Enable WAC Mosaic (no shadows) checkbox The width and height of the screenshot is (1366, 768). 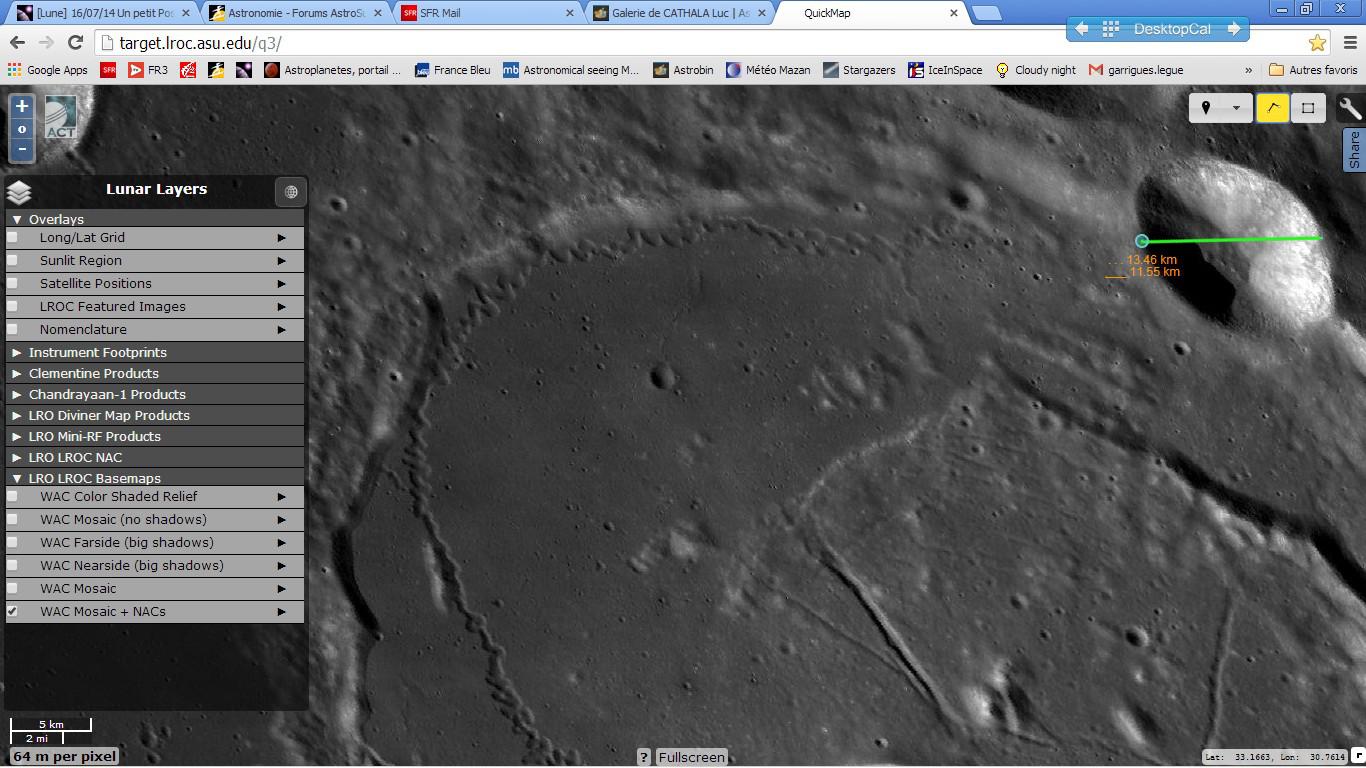click(x=13, y=519)
